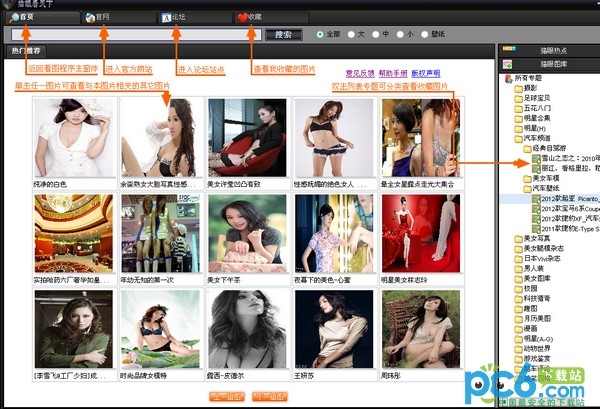Open the 王妍苏 thumbnail
This screenshot has width=600, height=409.
334,329
